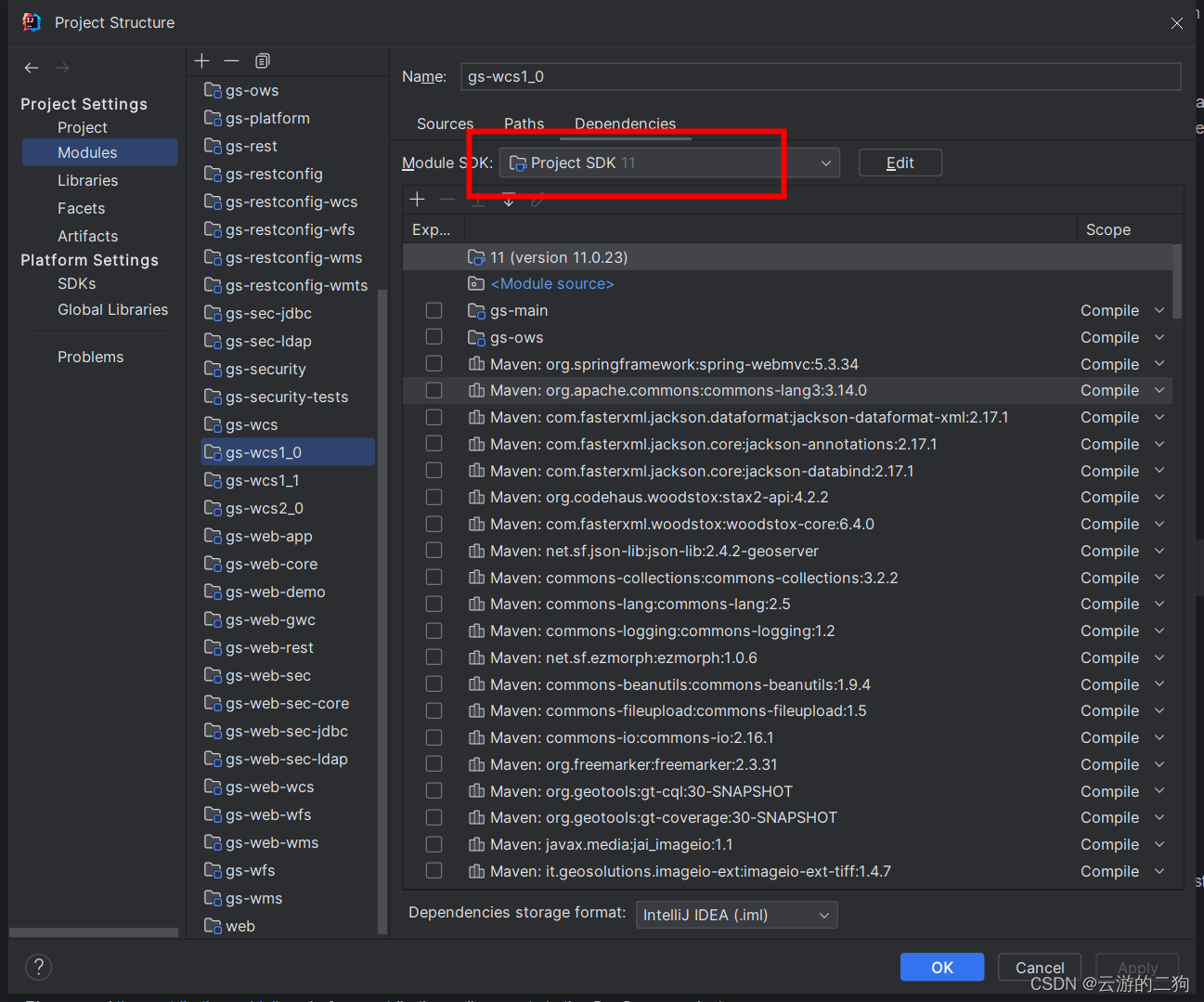Viewport: 1204px width, 1002px height.
Task: Click the gs-wms module folder icon
Action: pyautogui.click(x=213, y=898)
